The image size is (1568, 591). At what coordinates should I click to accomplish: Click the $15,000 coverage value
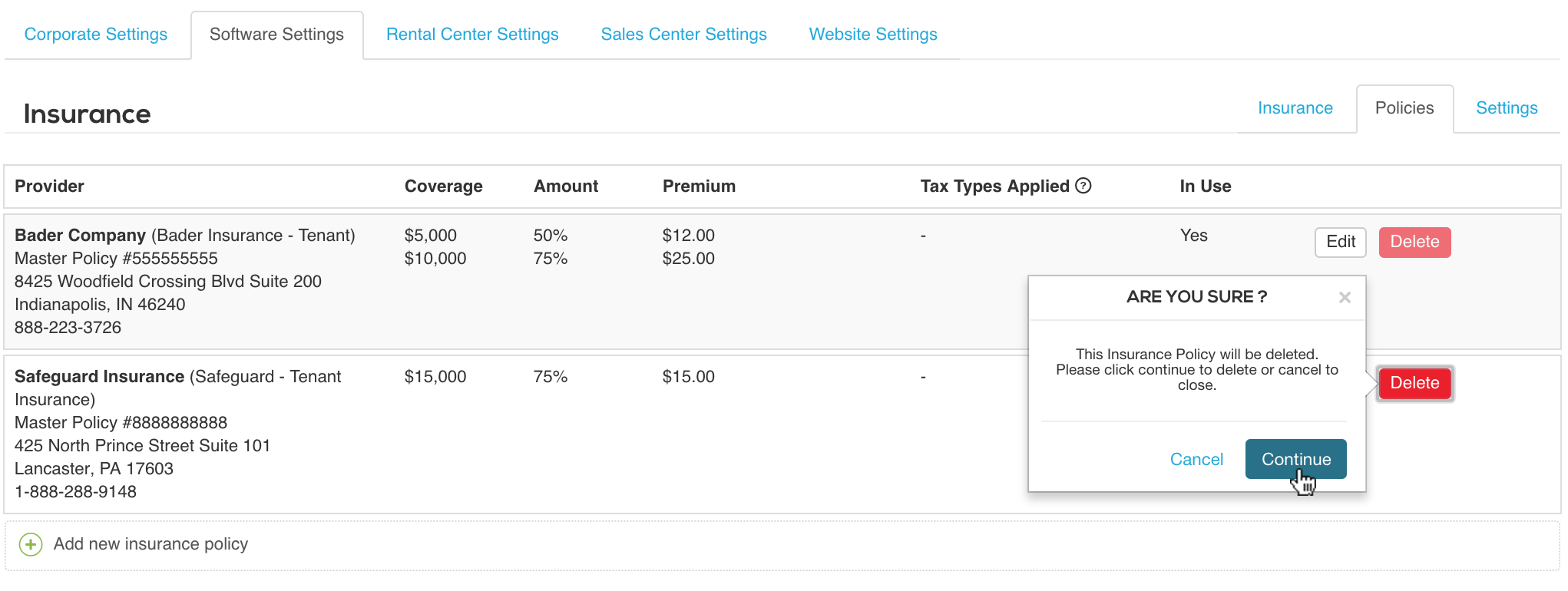click(435, 376)
